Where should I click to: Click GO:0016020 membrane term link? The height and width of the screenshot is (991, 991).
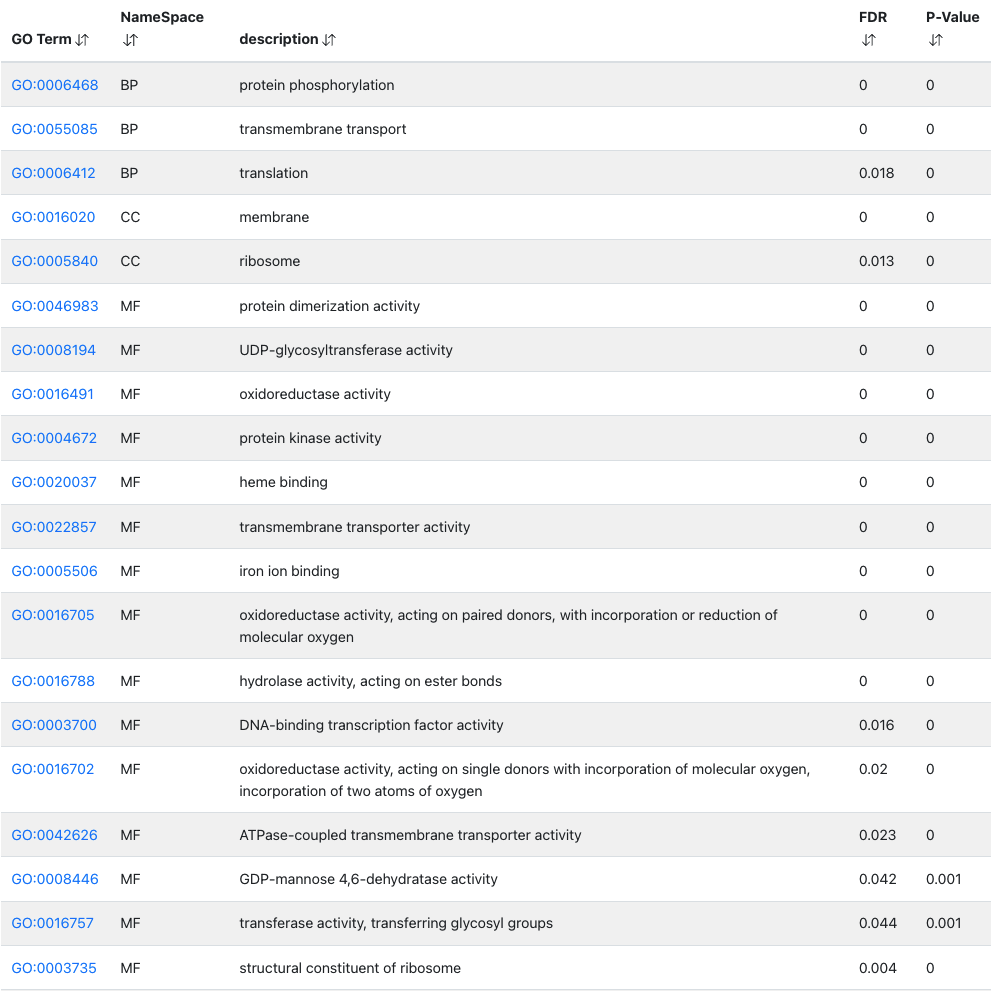[54, 217]
